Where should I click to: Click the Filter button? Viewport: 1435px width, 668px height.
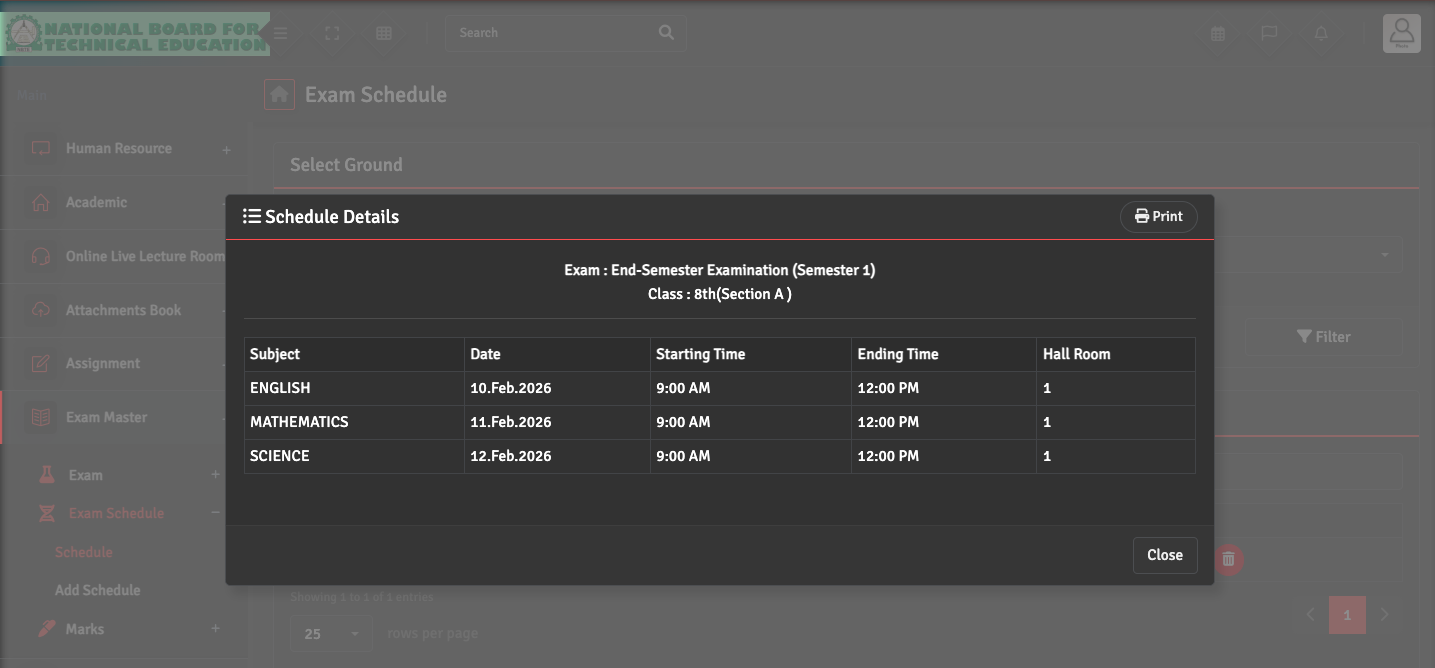(1322, 337)
